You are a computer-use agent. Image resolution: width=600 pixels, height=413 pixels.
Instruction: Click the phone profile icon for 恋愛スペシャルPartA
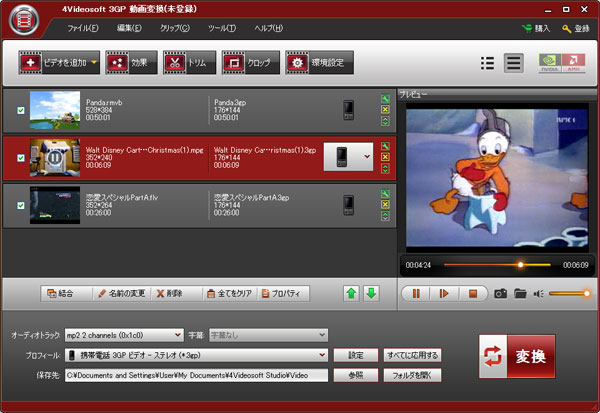[x=349, y=205]
